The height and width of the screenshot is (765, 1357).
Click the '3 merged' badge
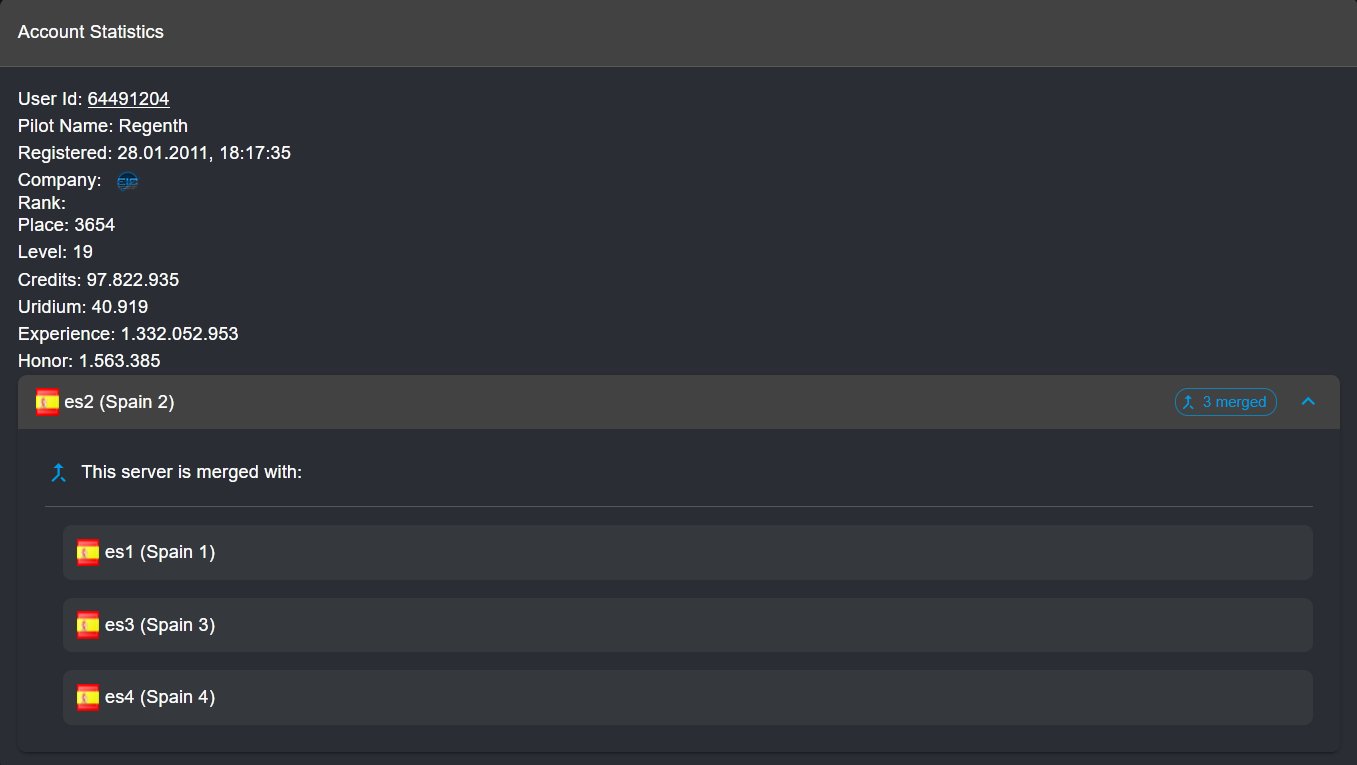(1226, 402)
